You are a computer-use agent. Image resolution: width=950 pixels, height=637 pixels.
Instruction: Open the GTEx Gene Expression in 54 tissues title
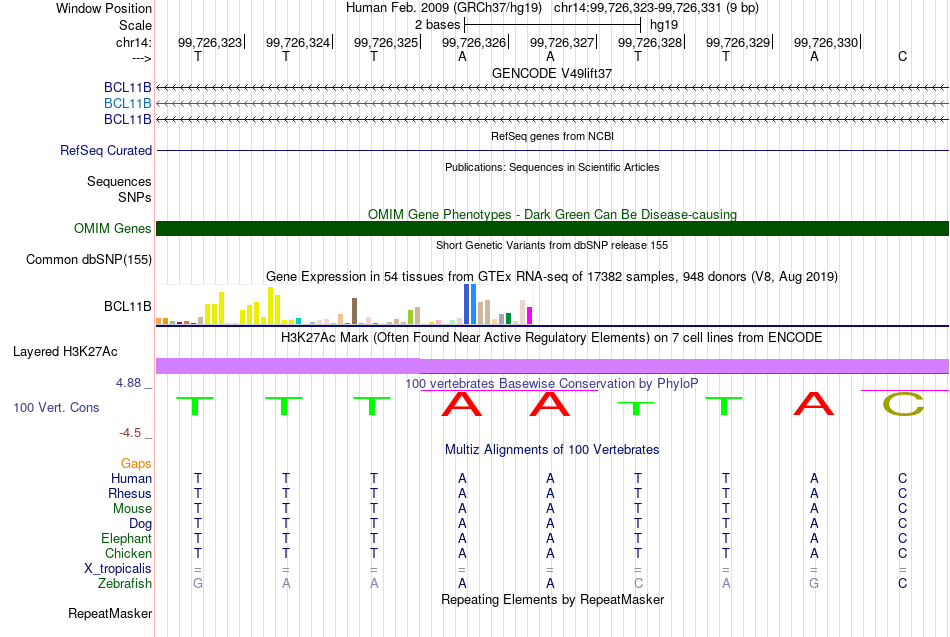[x=552, y=277]
